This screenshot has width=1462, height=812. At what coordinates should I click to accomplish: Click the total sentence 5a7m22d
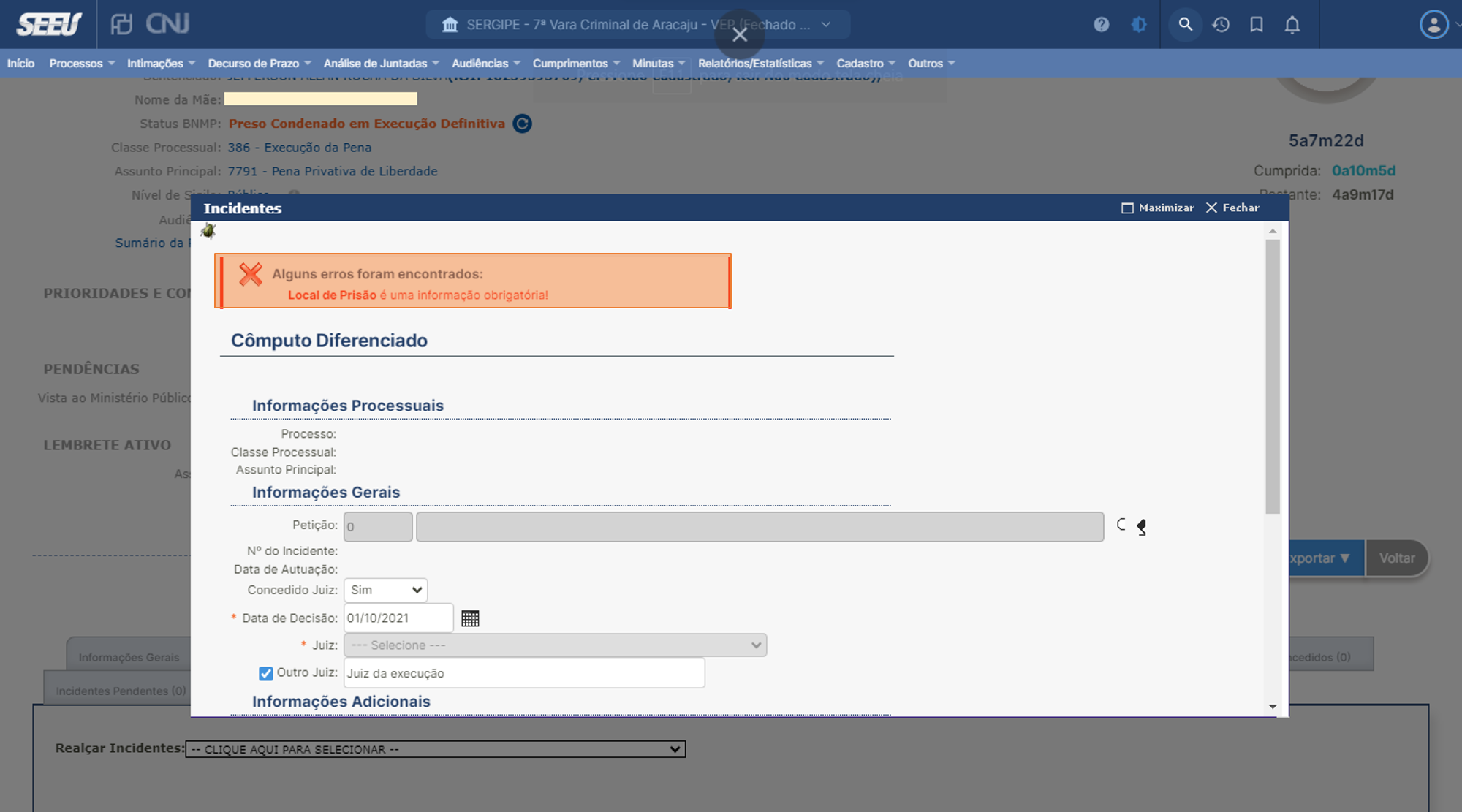[1326, 140]
